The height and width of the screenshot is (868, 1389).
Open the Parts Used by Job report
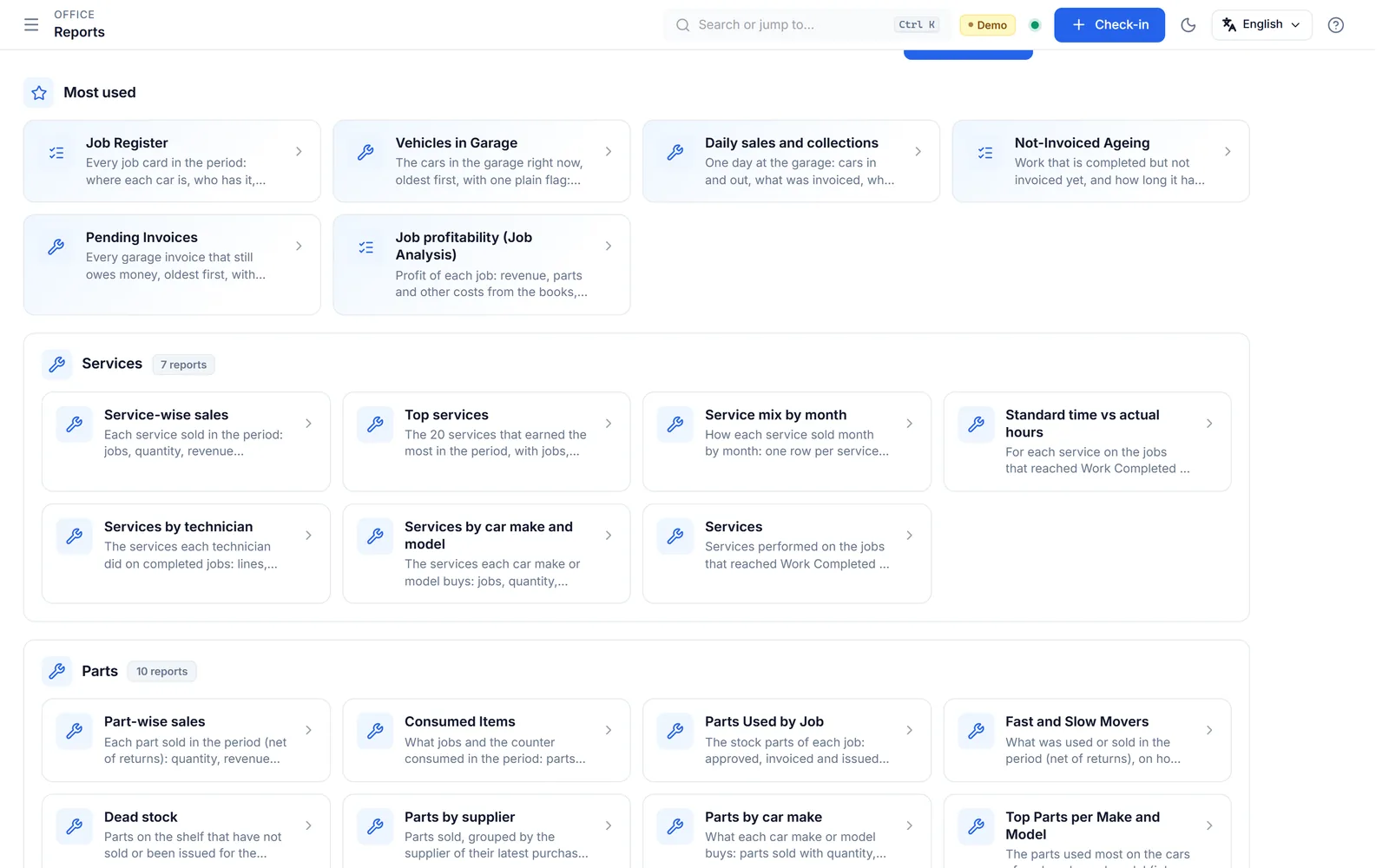click(787, 740)
